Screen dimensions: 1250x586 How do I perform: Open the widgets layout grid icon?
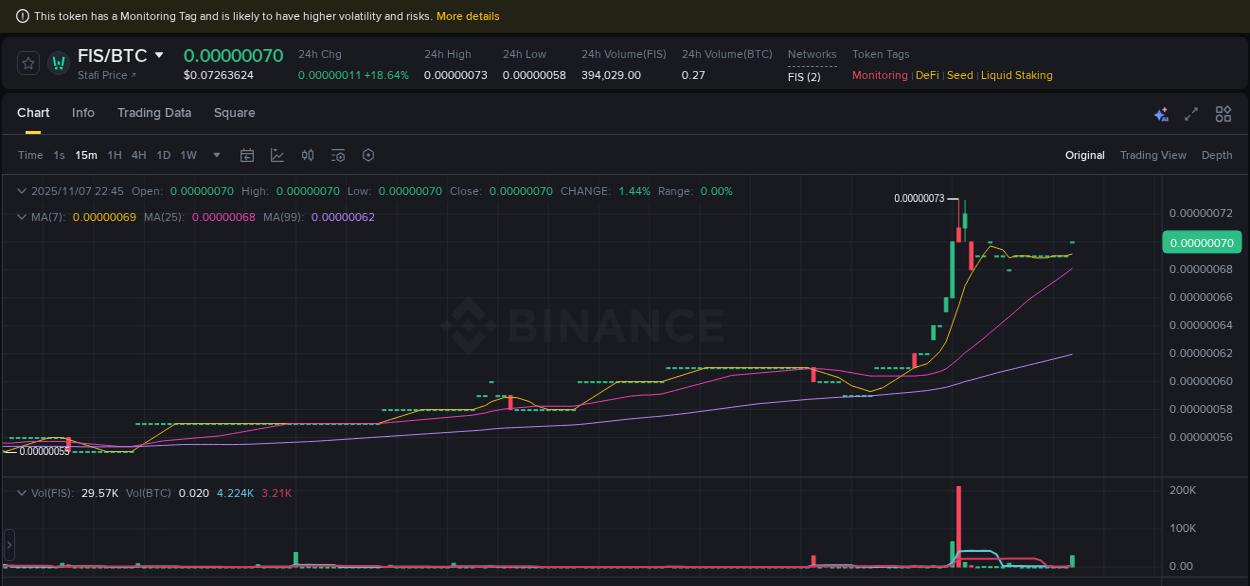click(1222, 114)
